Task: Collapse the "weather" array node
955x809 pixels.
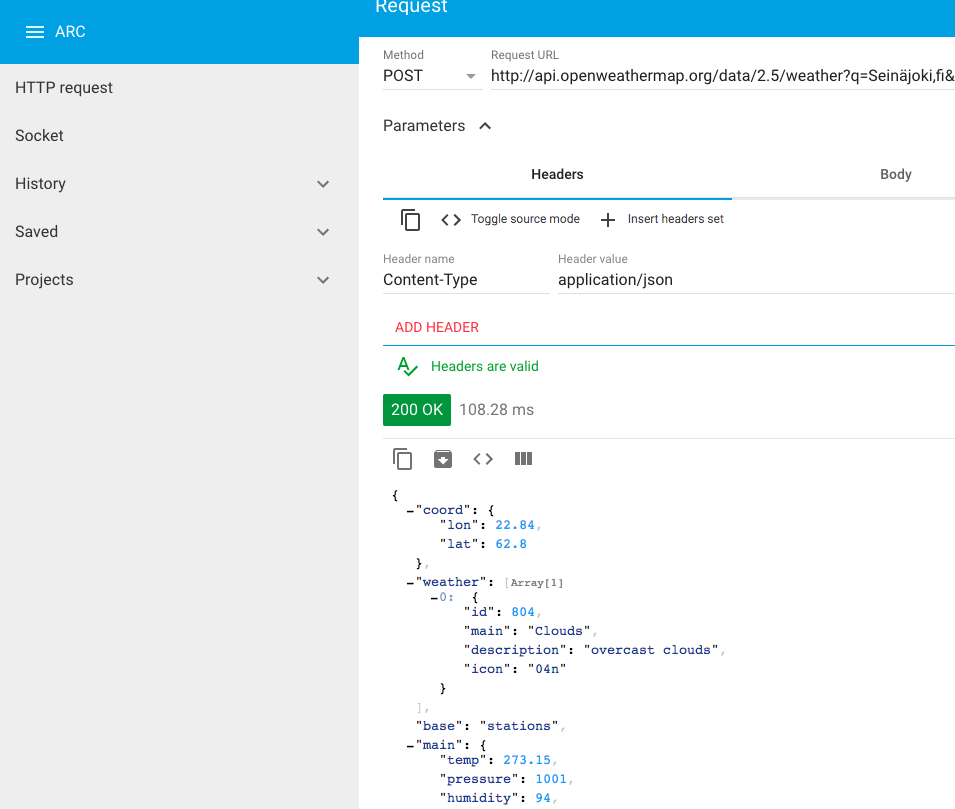Action: 410,583
